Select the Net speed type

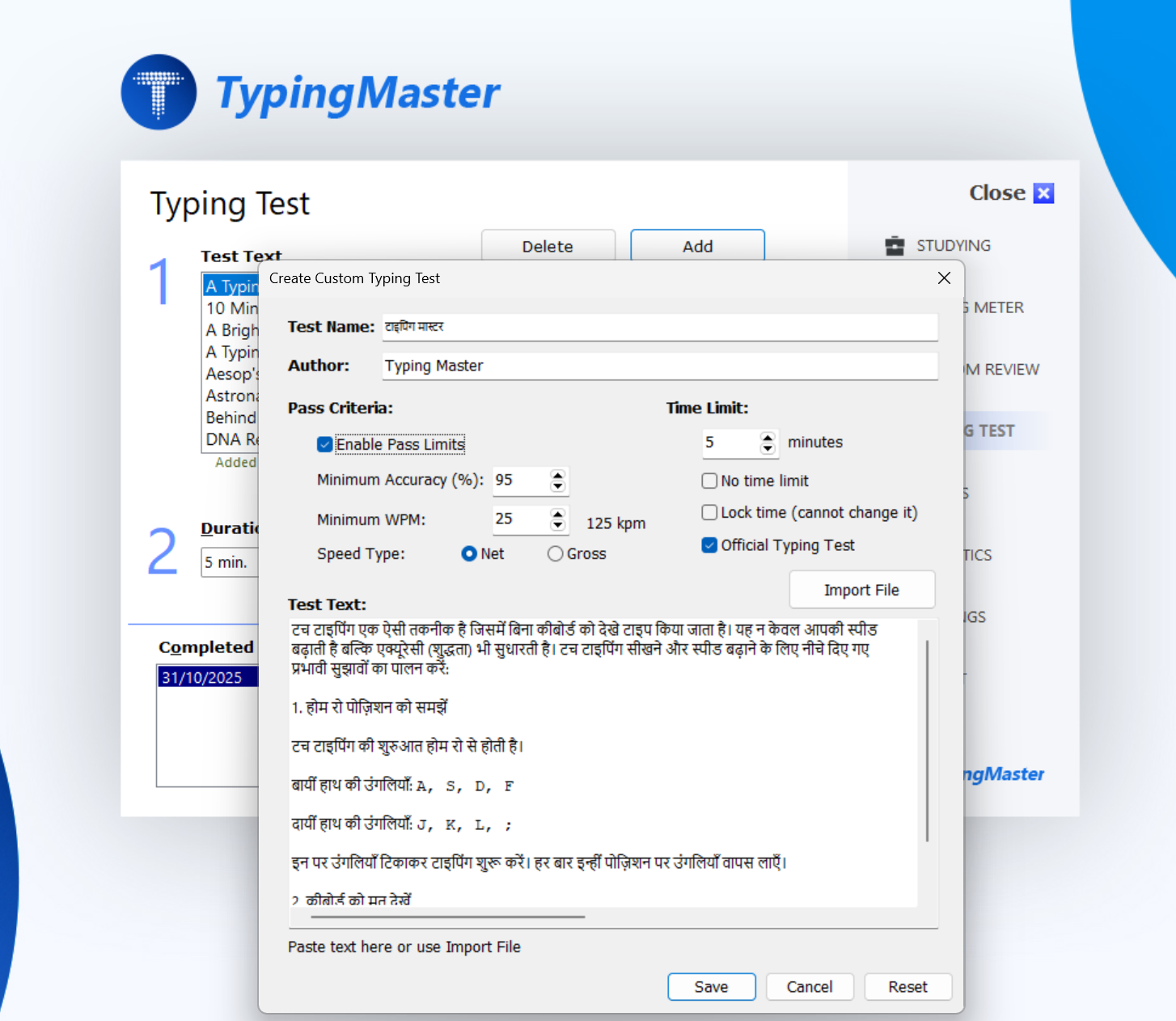(x=470, y=553)
